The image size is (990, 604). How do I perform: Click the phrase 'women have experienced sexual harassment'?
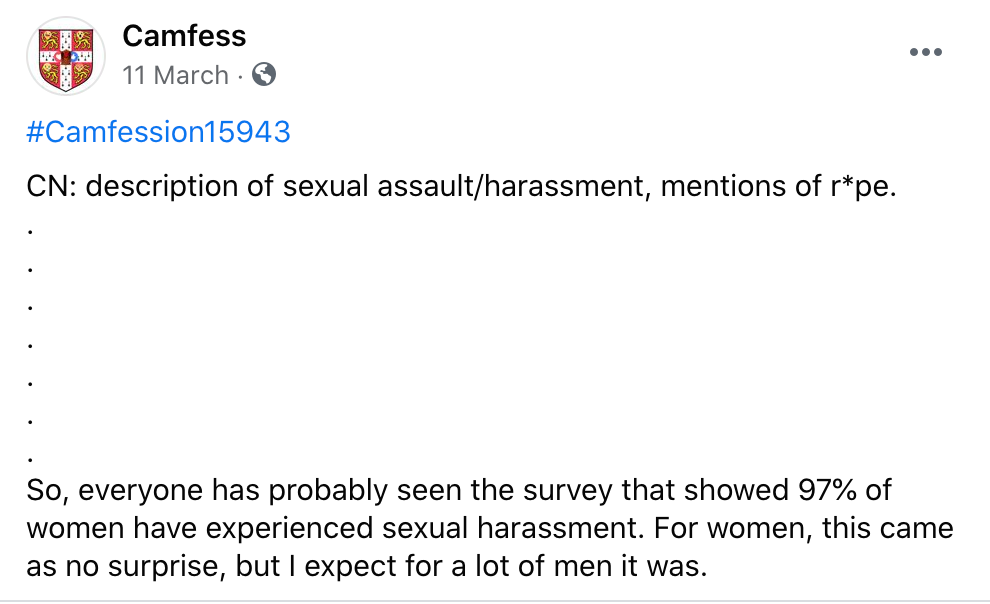click(x=333, y=528)
